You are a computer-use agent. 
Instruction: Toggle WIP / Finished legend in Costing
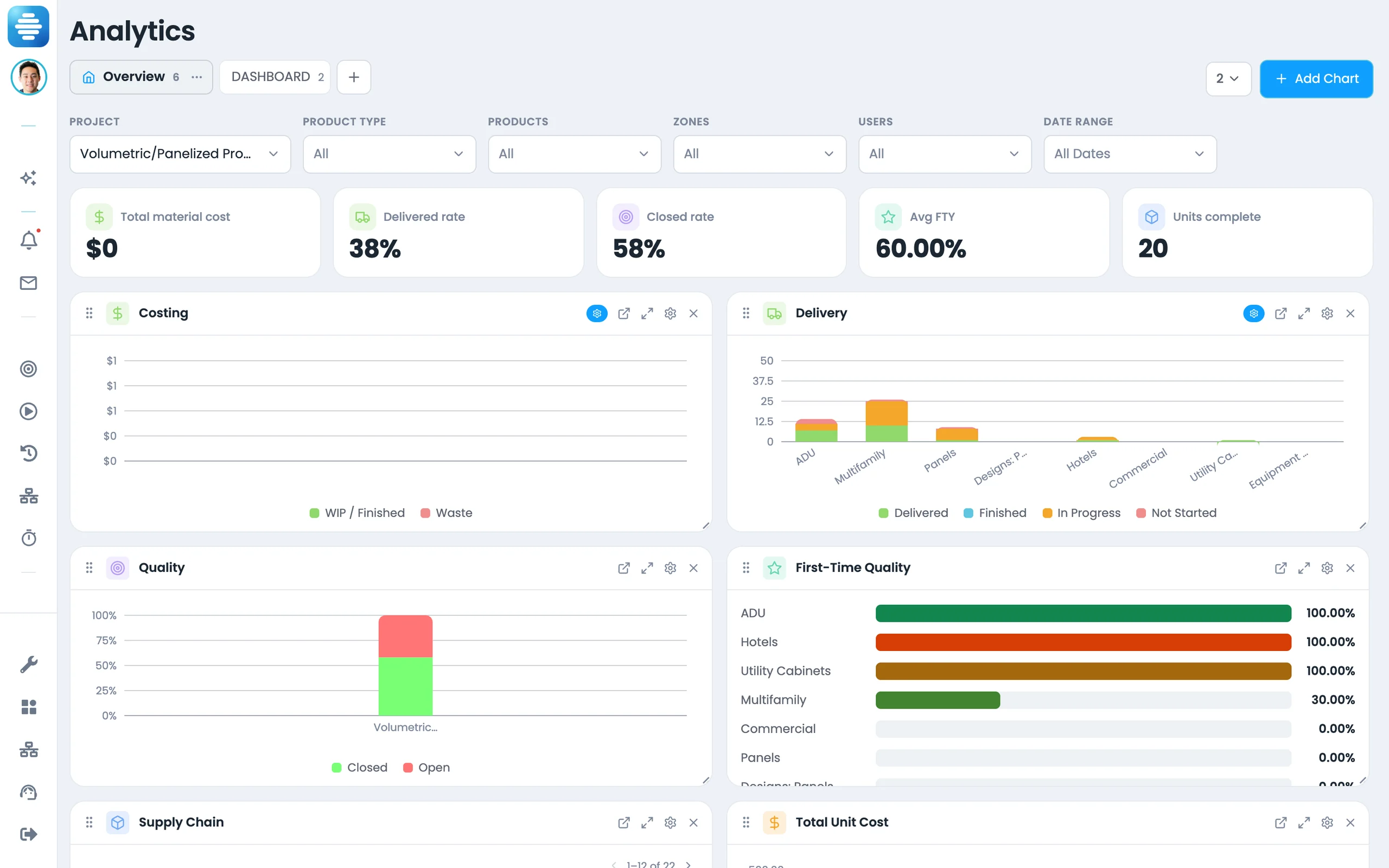[357, 513]
